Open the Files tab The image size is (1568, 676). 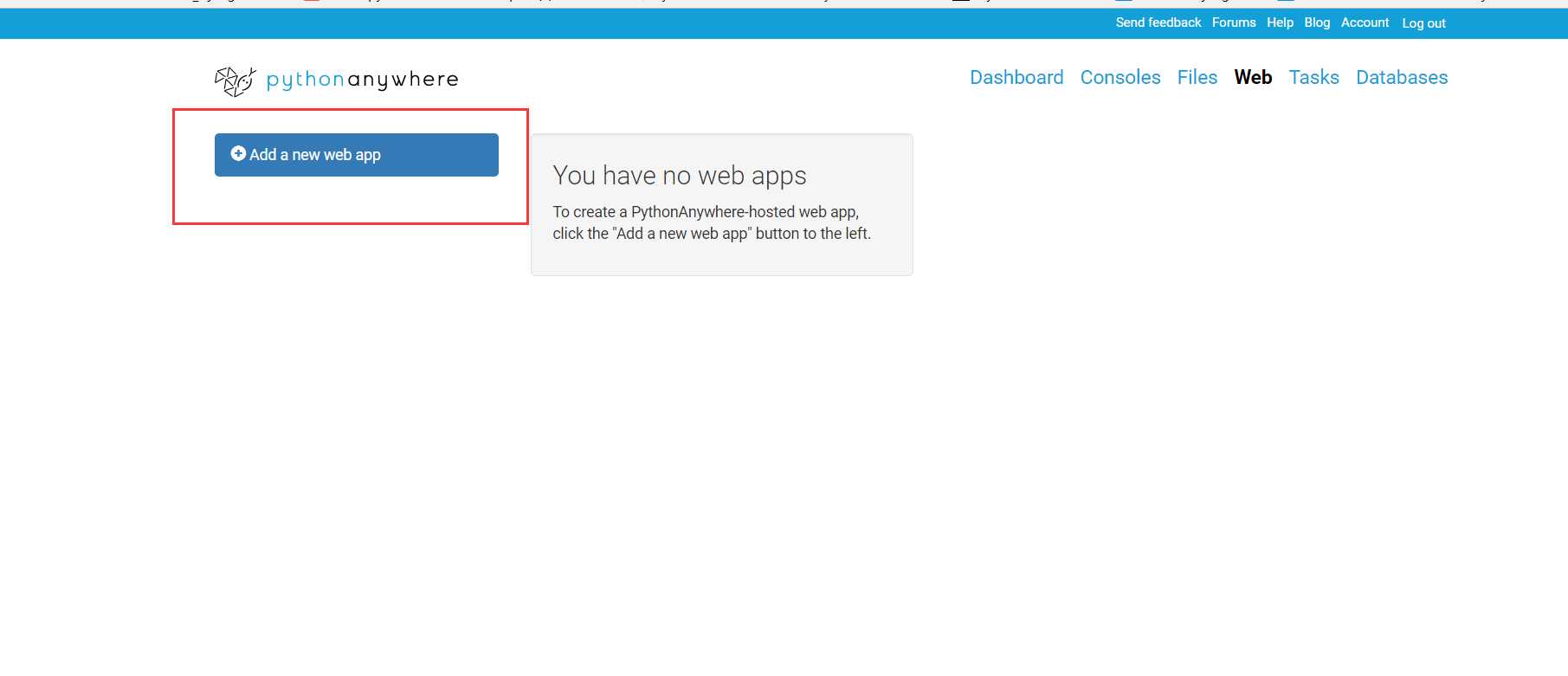[1197, 77]
